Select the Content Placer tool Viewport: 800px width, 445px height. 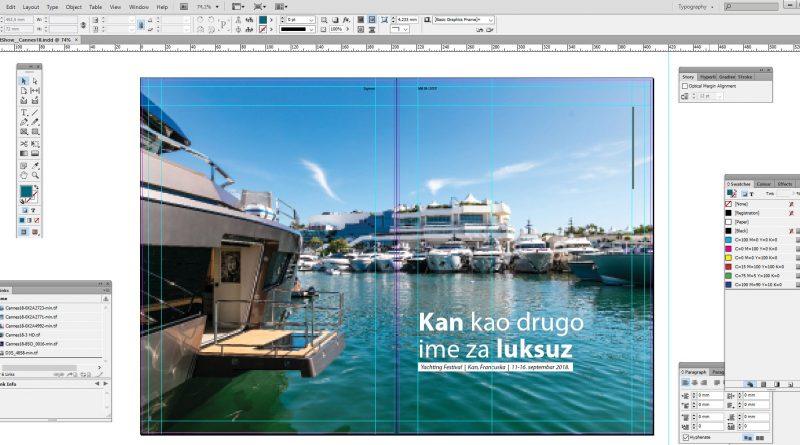[x=35, y=101]
